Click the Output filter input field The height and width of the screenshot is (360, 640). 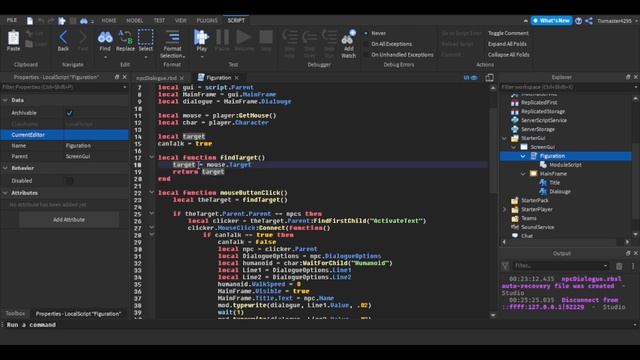click(x=561, y=266)
